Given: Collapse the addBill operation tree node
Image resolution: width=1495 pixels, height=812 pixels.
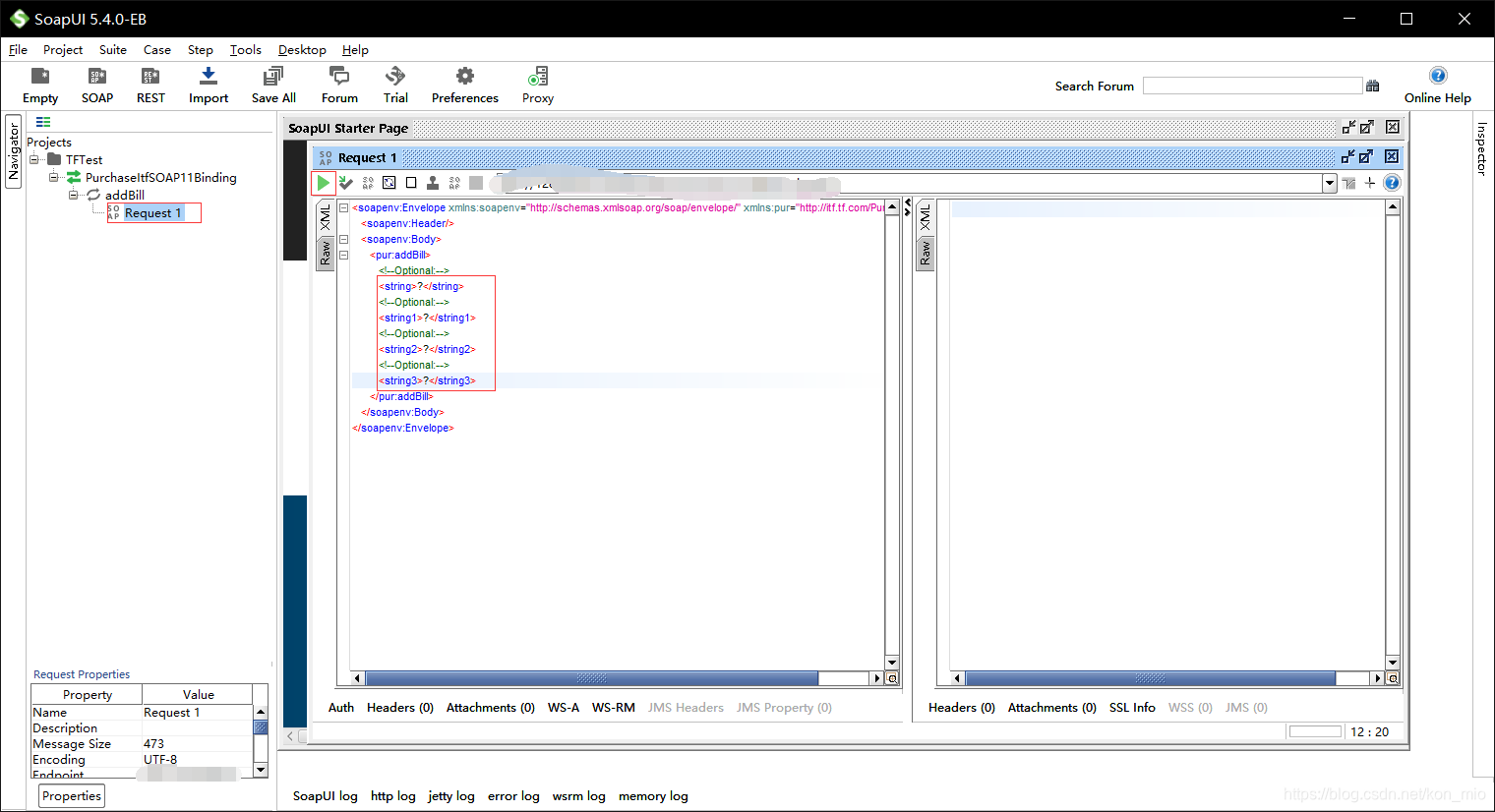Looking at the screenshot, I should (x=73, y=195).
